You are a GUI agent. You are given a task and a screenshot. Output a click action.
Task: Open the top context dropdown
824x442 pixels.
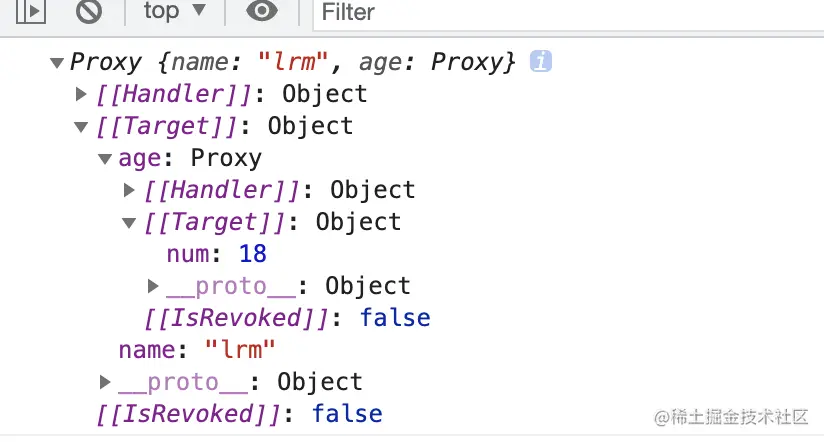[174, 12]
